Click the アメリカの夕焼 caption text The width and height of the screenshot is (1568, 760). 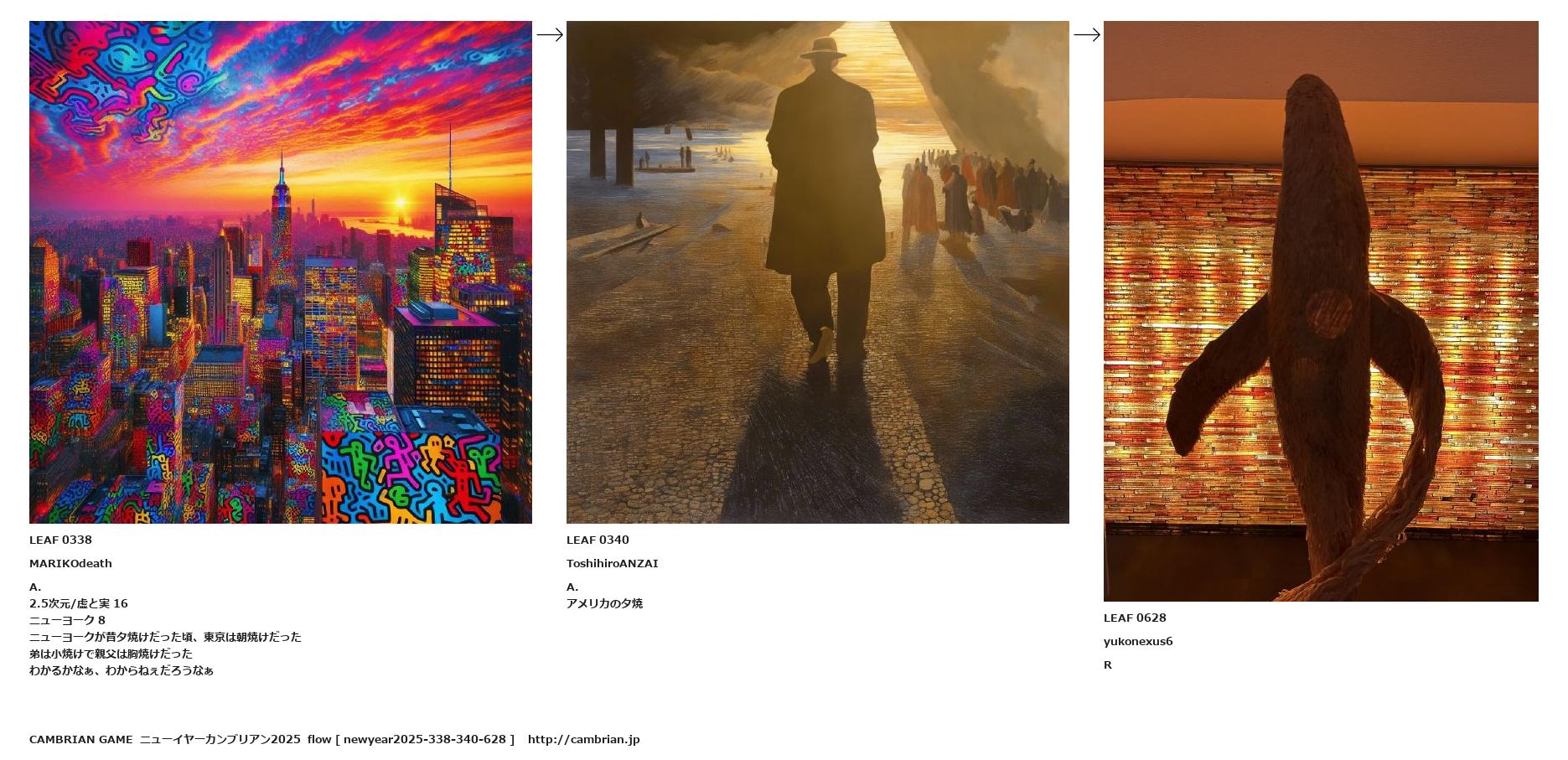point(604,603)
